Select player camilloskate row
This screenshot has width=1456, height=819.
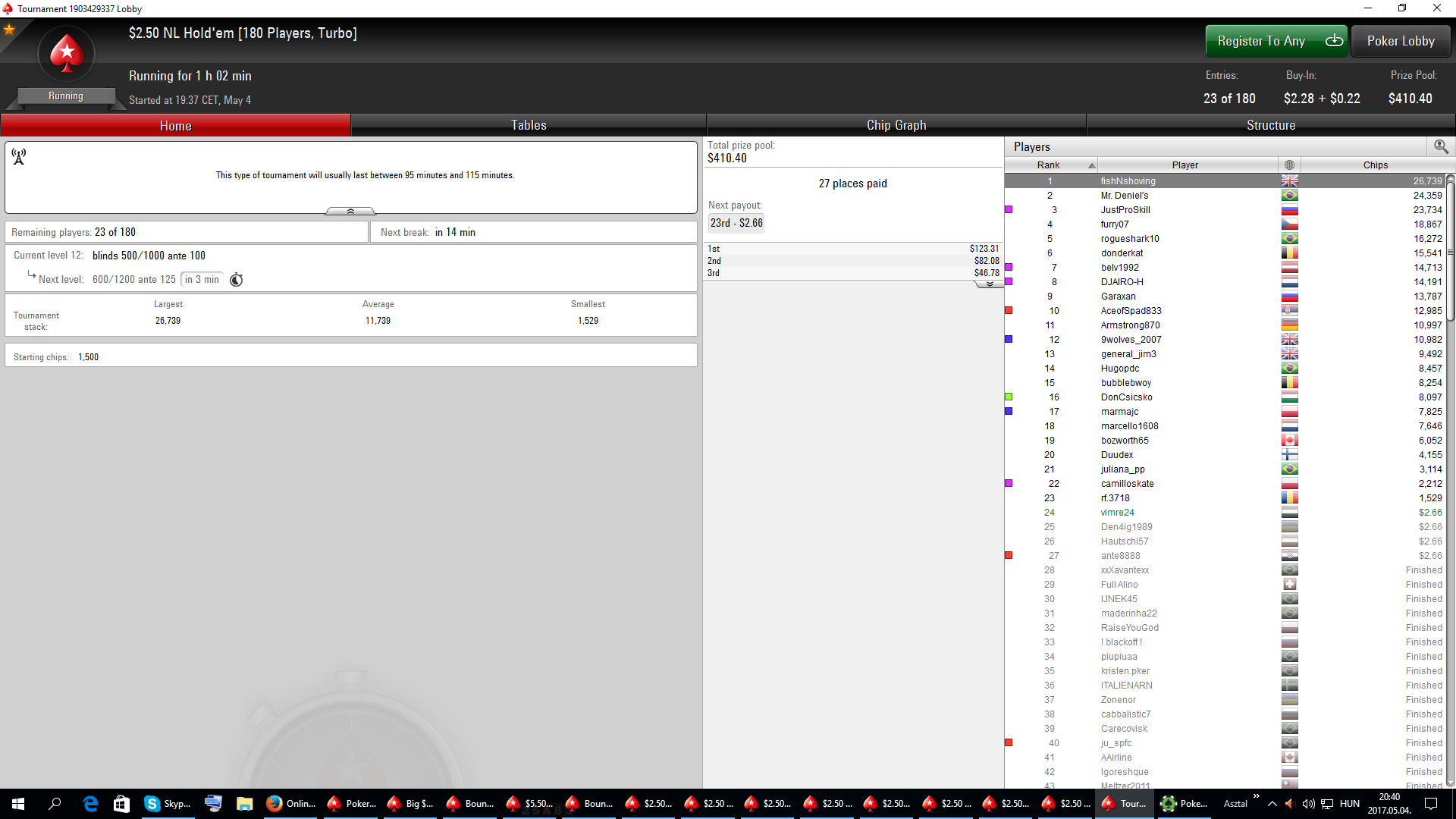1225,484
